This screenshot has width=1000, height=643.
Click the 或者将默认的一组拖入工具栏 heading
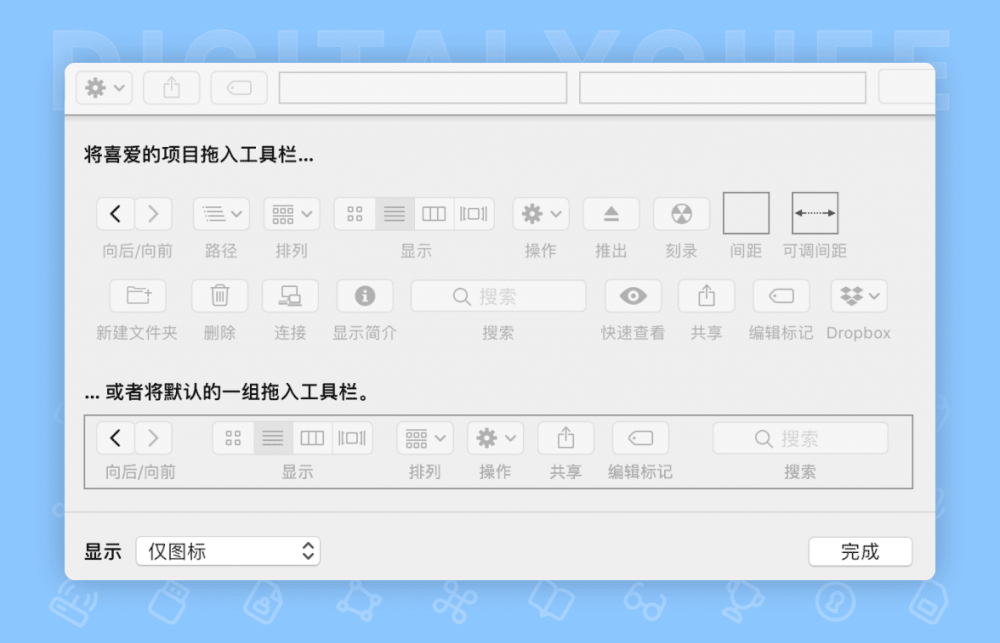(x=227, y=392)
